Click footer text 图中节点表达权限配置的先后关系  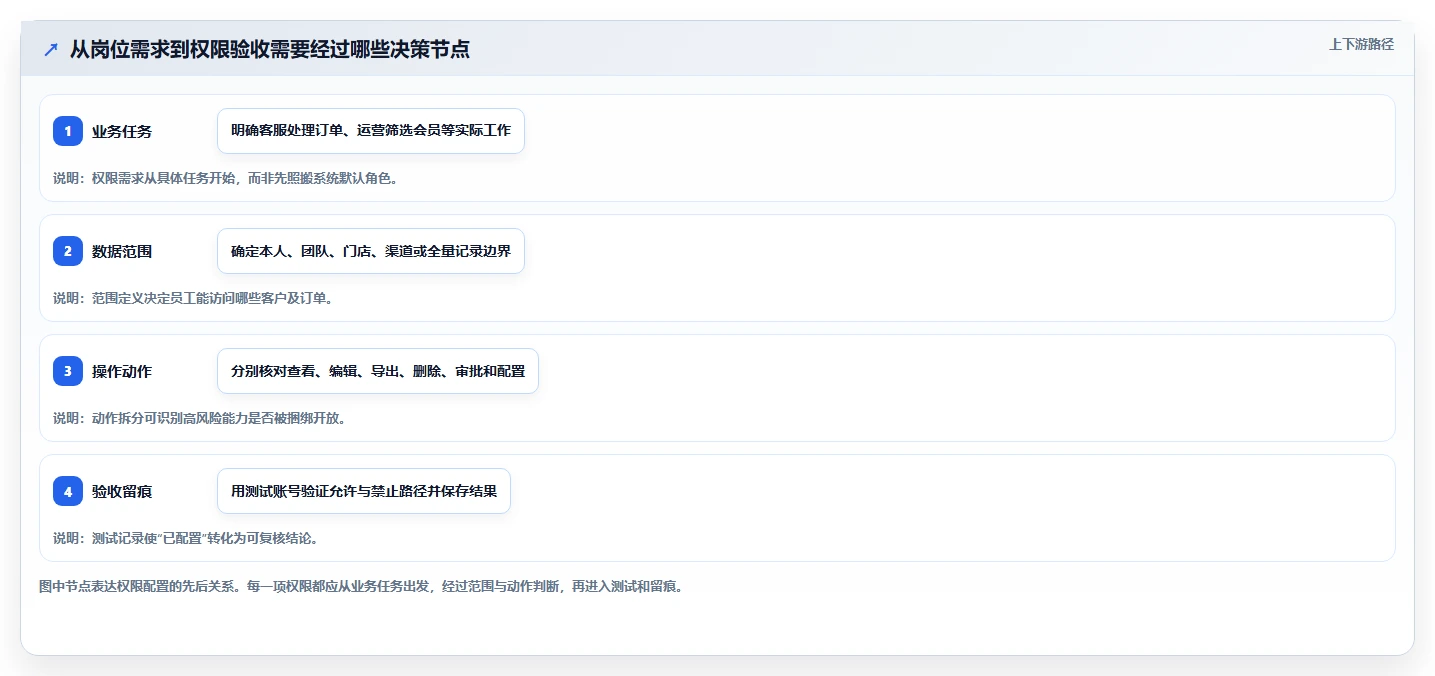pyautogui.click(x=360, y=586)
